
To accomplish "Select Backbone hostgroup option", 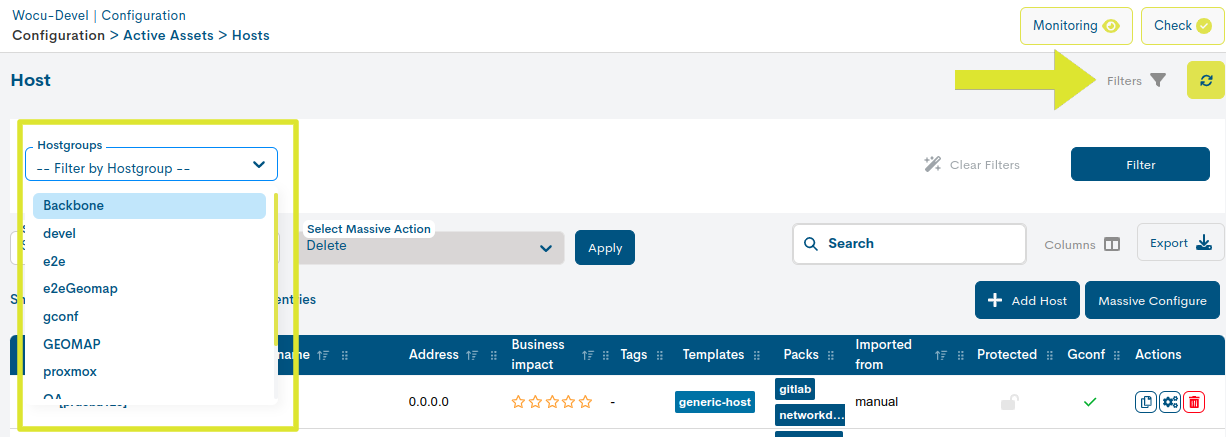I will click(x=149, y=205).
